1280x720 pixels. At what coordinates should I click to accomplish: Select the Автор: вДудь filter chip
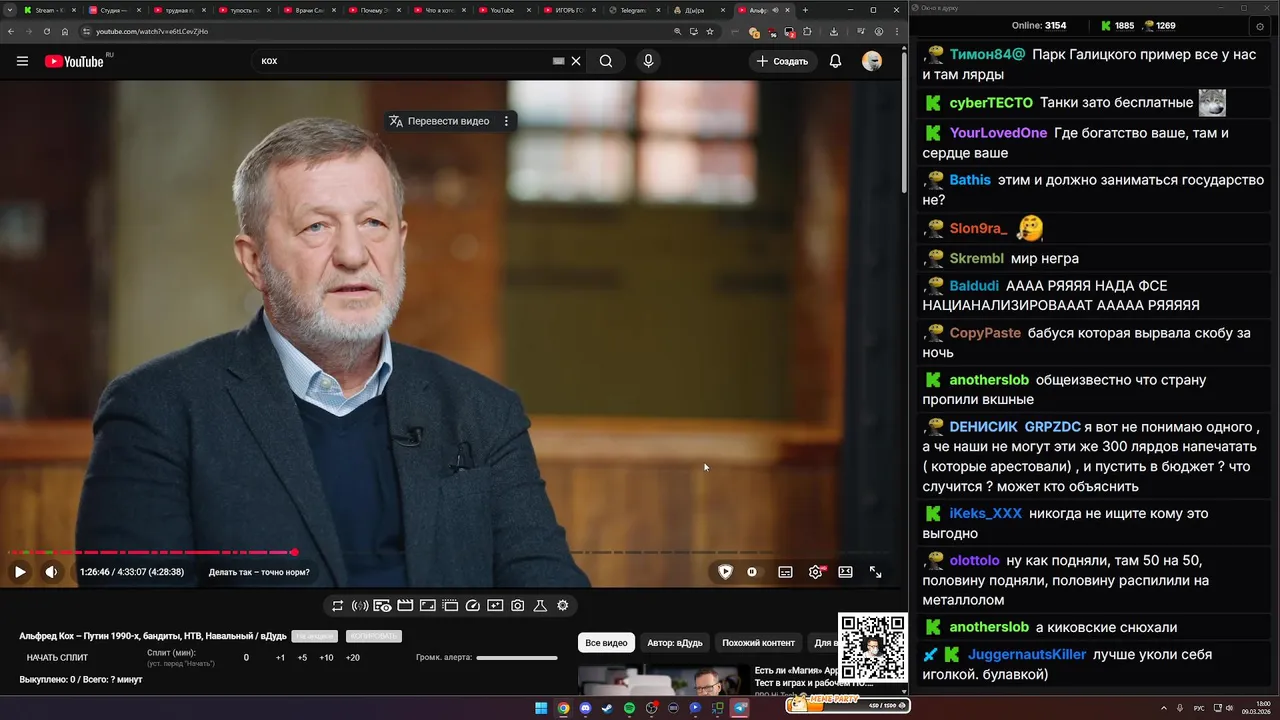(x=675, y=642)
